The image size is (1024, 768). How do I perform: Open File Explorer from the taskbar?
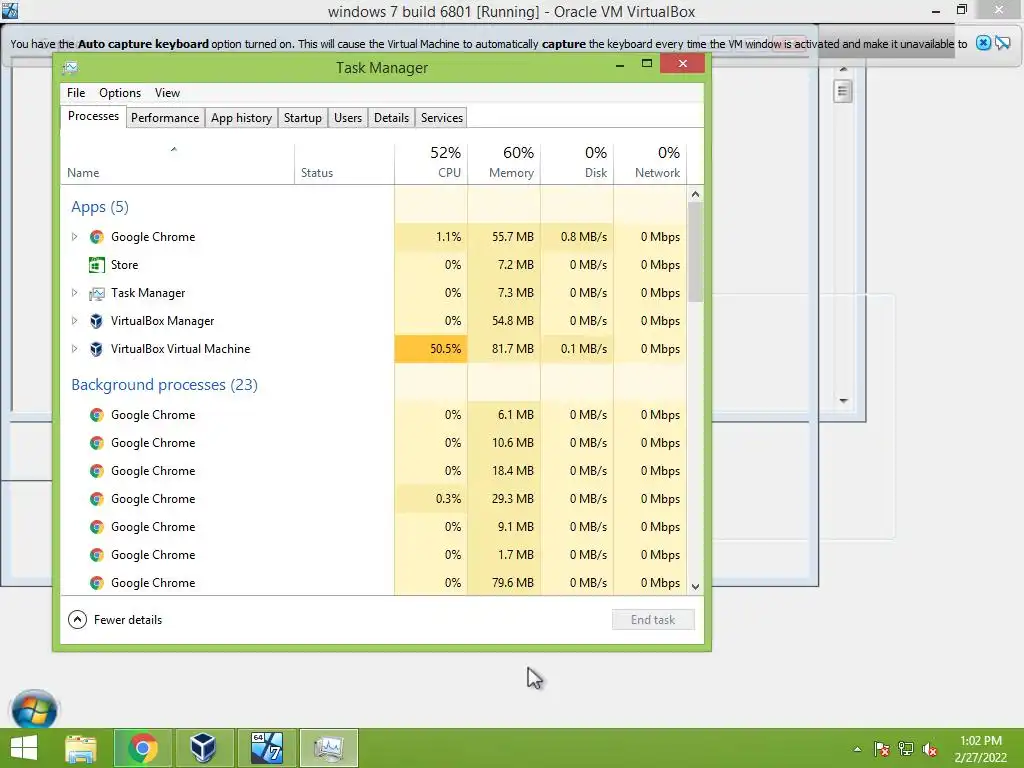pos(81,748)
